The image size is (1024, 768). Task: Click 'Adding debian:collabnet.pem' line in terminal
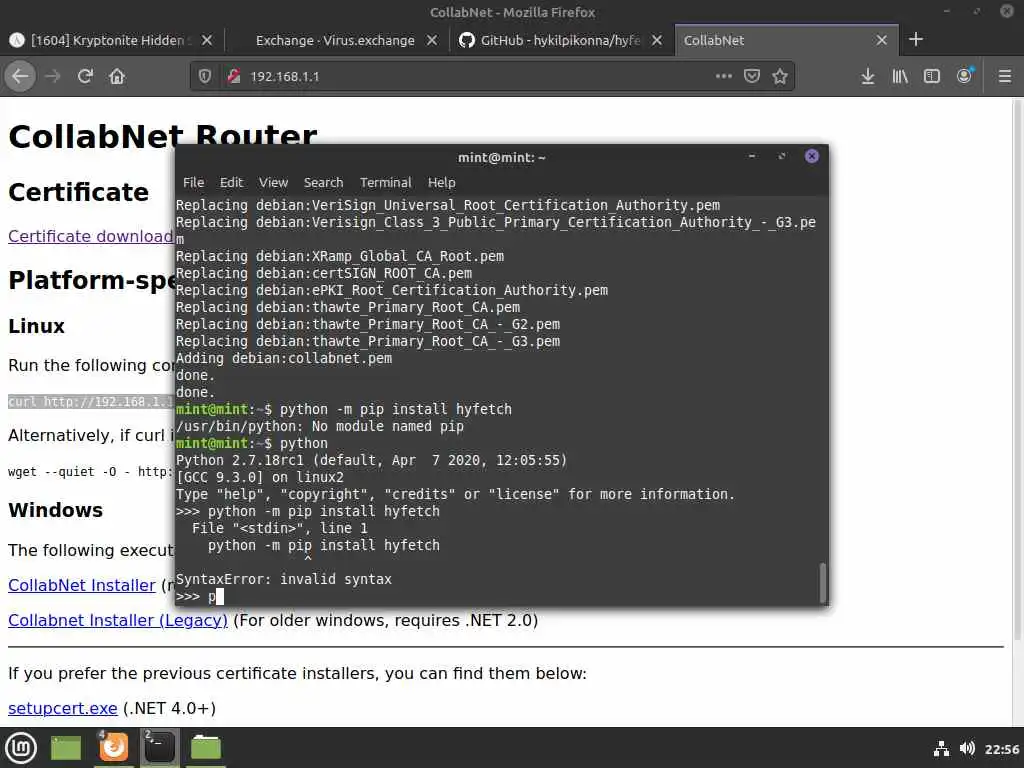[x=284, y=359]
